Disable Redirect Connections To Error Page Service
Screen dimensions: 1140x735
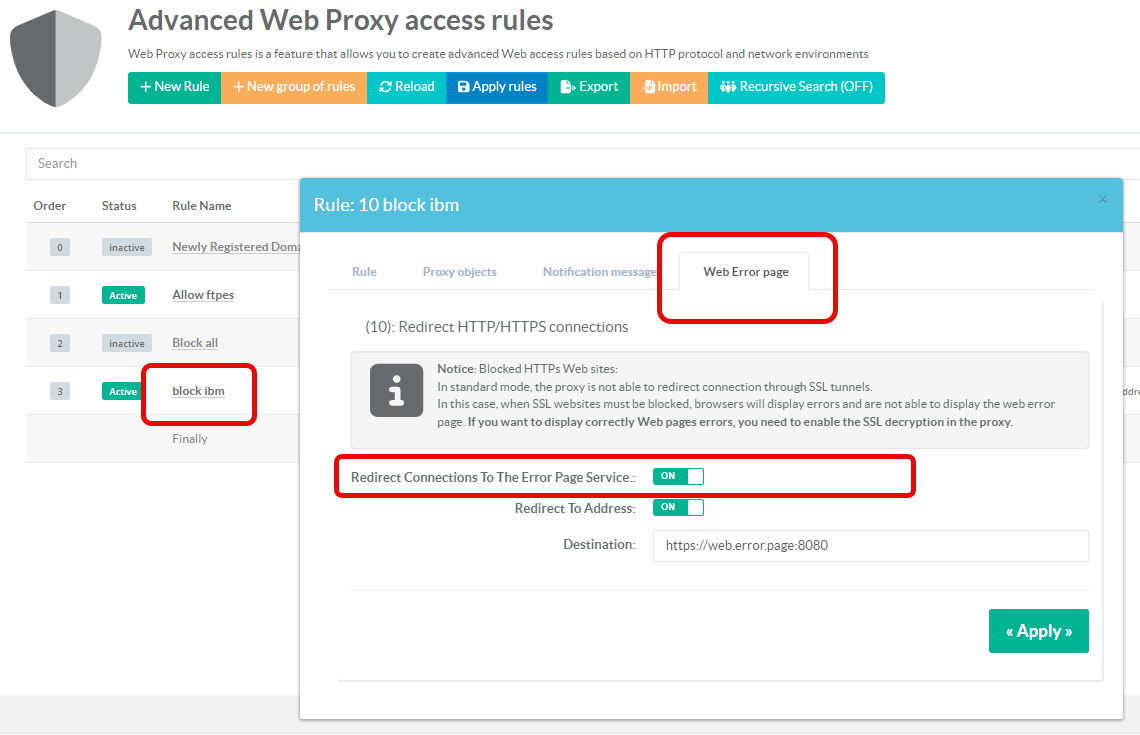click(x=678, y=477)
